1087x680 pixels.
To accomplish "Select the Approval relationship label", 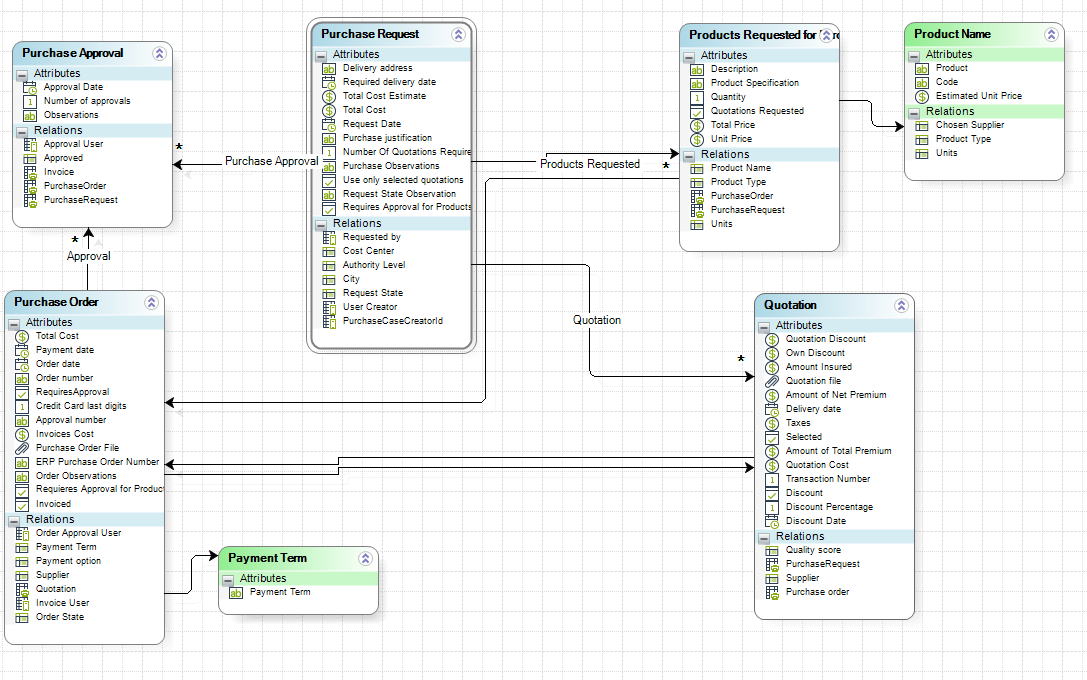I will point(89,256).
